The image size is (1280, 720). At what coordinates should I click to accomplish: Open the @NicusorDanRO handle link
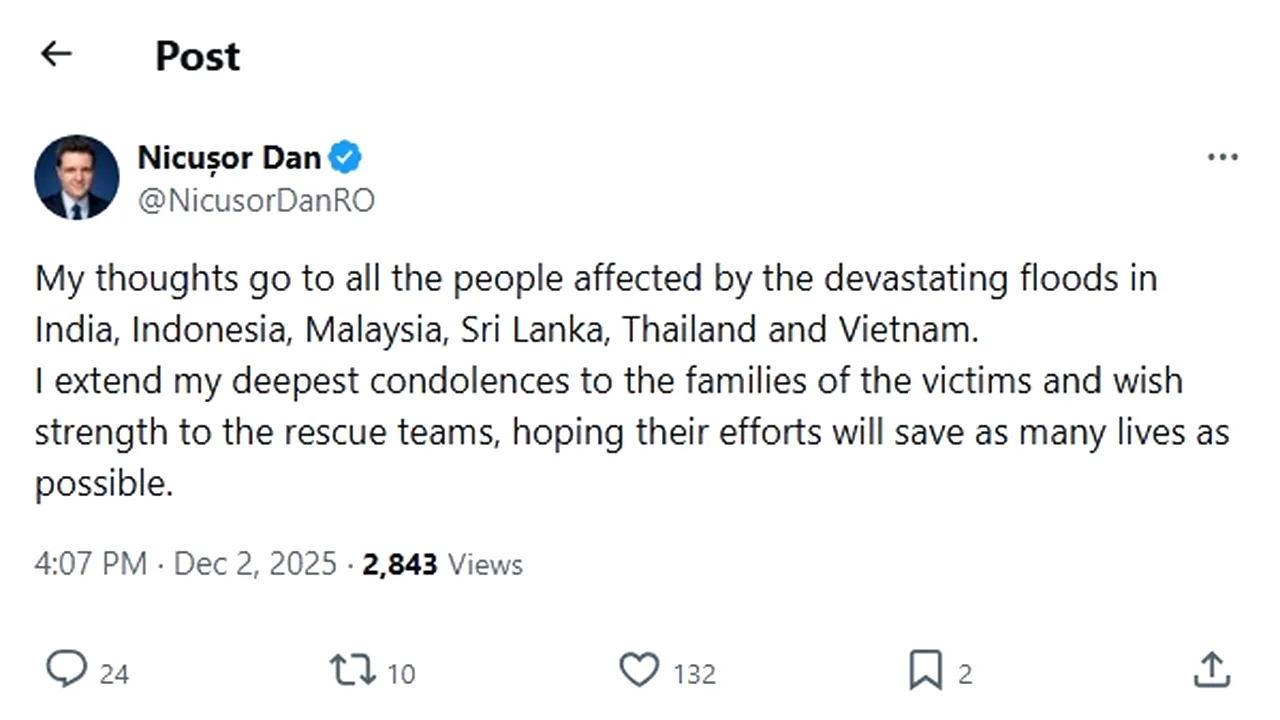click(256, 201)
